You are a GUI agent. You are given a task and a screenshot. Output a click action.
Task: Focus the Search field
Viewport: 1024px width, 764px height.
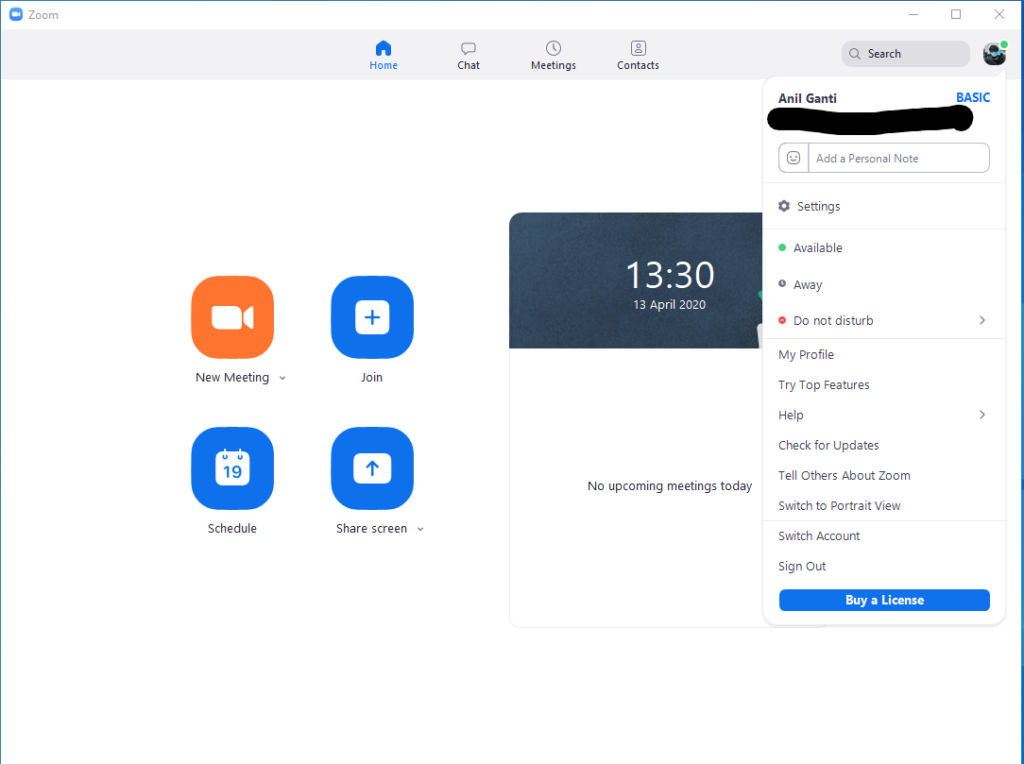point(905,54)
